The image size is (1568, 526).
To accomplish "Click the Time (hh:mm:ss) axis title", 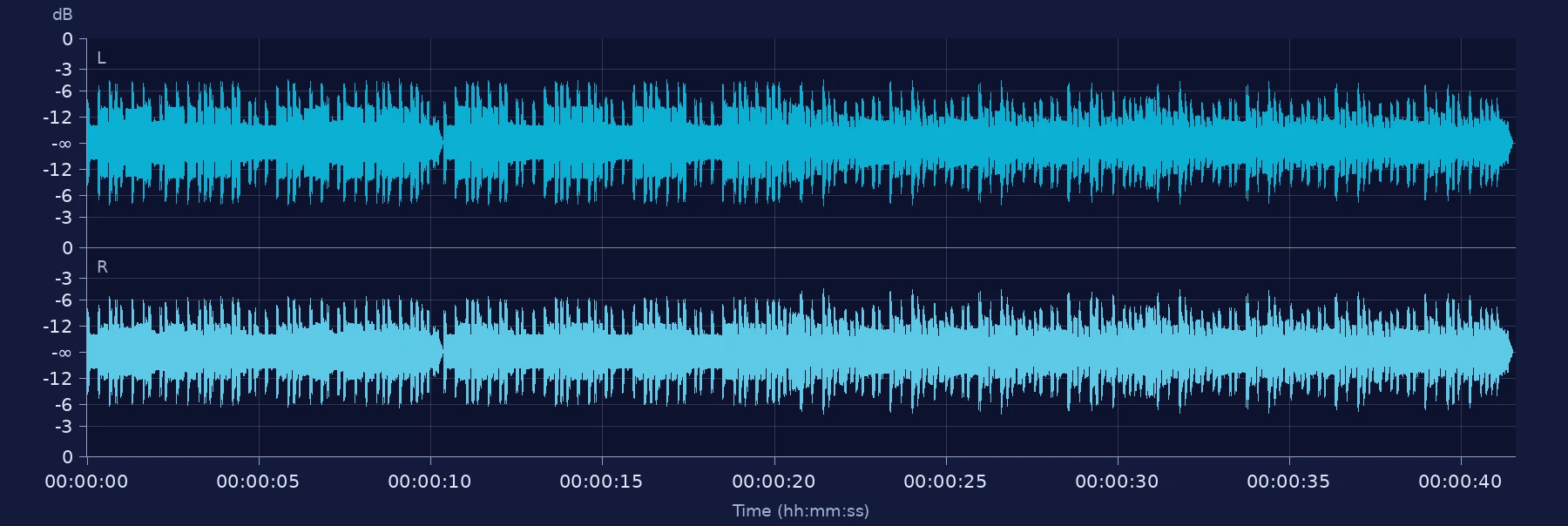I will coord(801,511).
